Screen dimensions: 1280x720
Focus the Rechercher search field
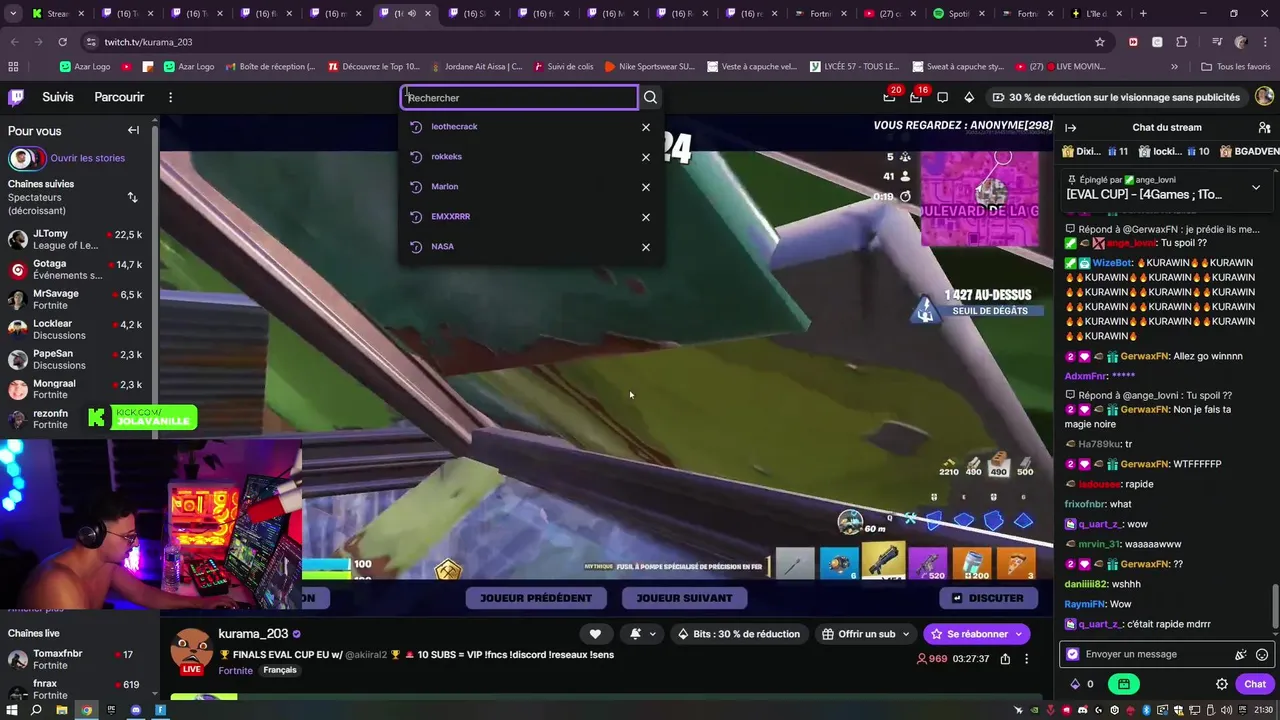tap(520, 97)
